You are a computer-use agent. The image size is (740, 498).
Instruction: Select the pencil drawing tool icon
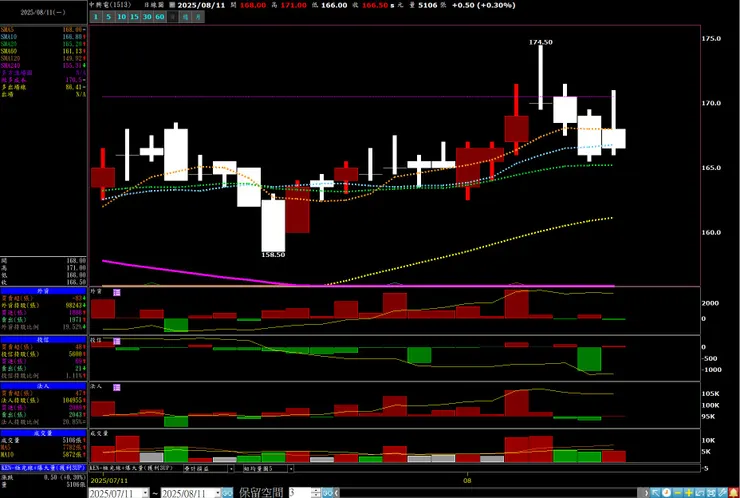click(723, 492)
